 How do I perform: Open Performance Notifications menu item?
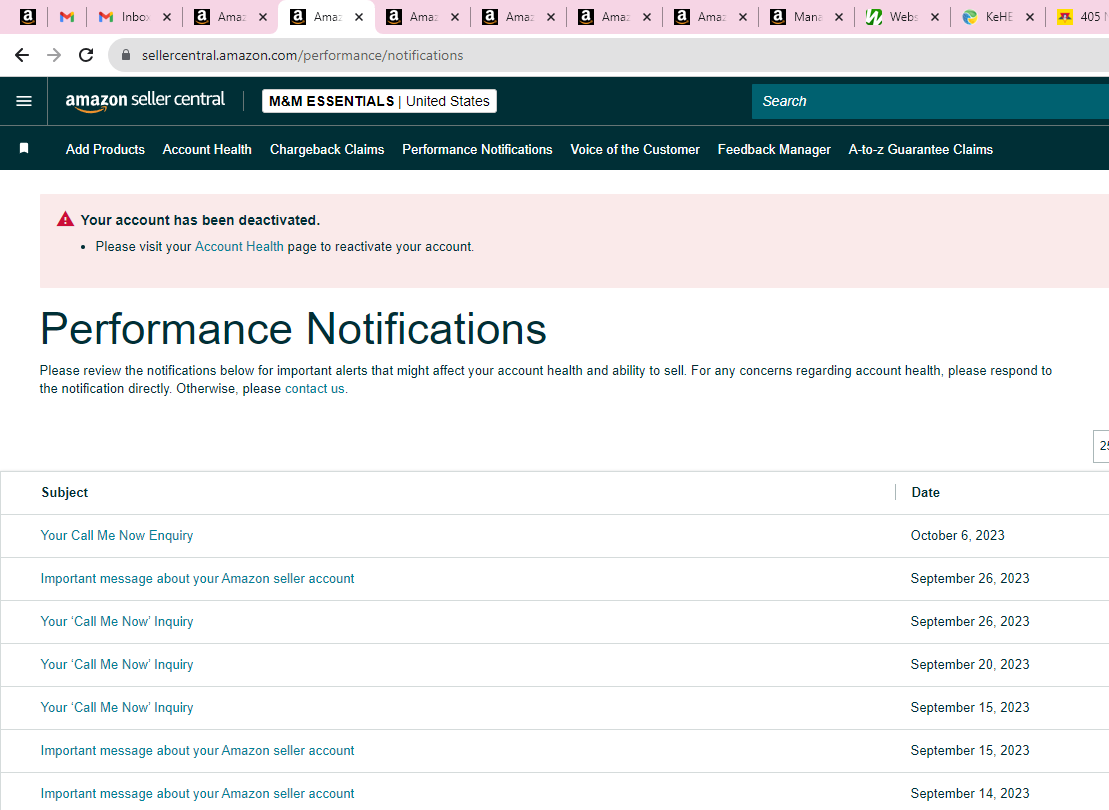click(477, 149)
